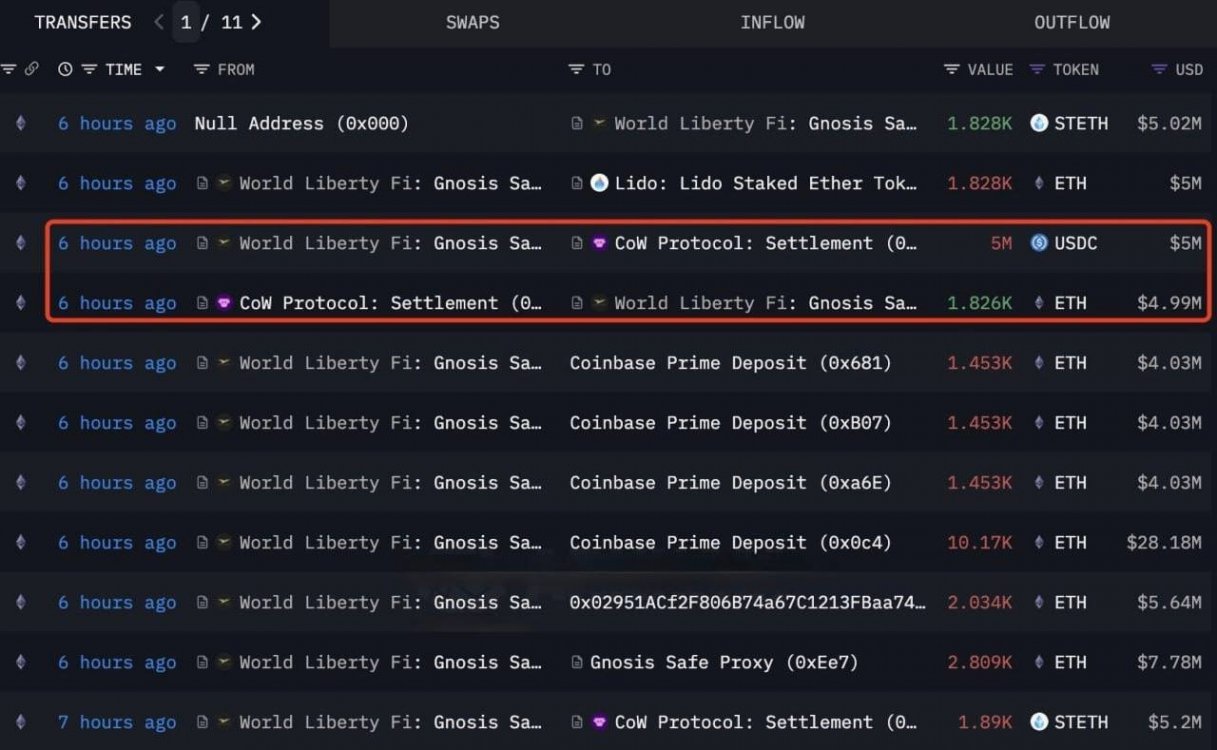
Task: Click the Ethereum icon in first row
Action: point(20,123)
